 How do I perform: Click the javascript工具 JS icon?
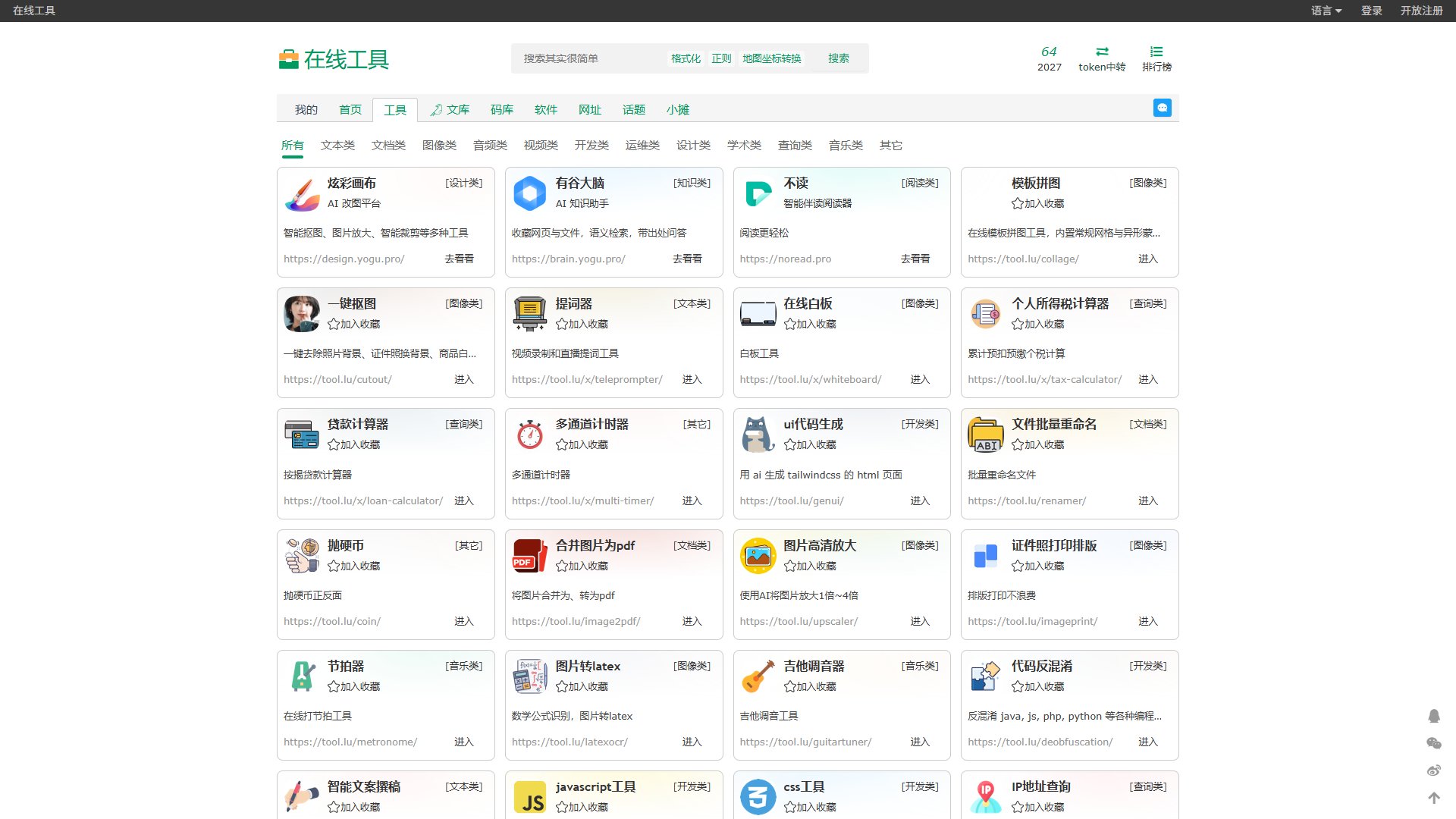click(530, 797)
